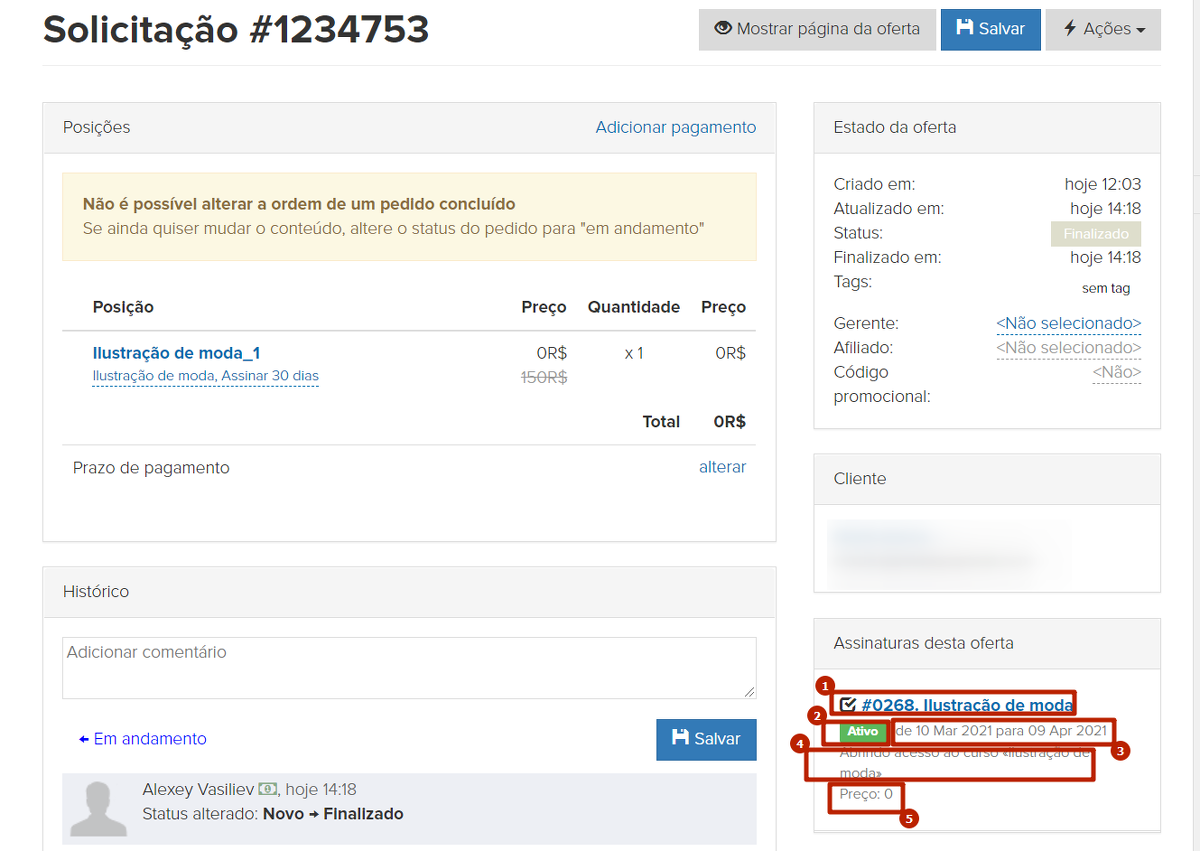
Task: Edit the Código promocional value
Action: (x=1116, y=372)
